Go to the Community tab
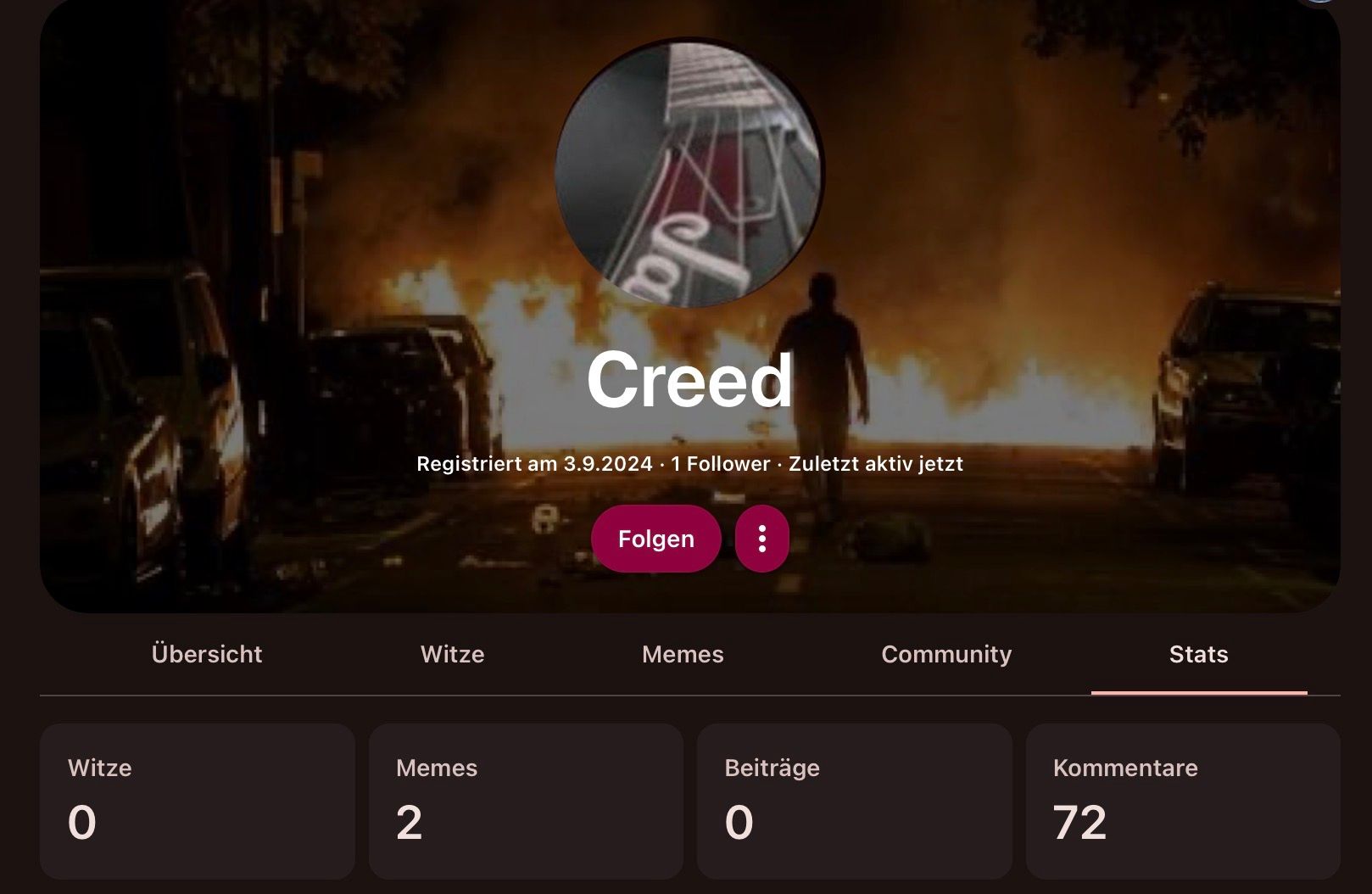1372x894 pixels. 946,654
